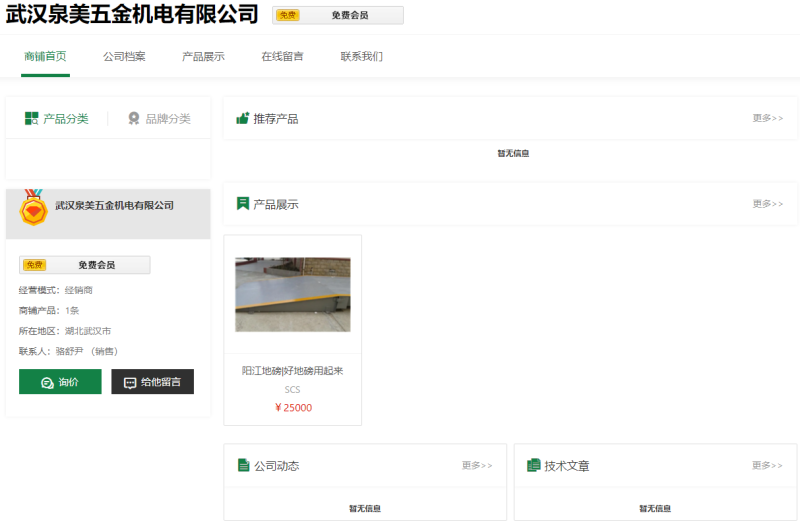Expand 更多 in the 推荐产品 section
The image size is (800, 524).
click(x=767, y=118)
